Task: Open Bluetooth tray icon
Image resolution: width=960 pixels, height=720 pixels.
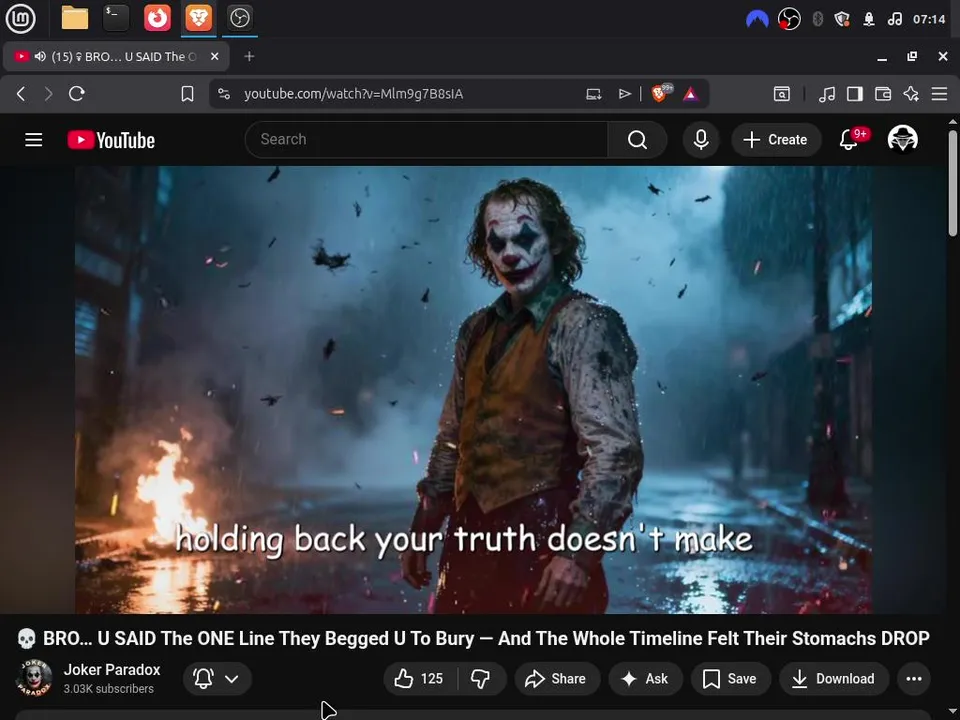Action: (817, 19)
